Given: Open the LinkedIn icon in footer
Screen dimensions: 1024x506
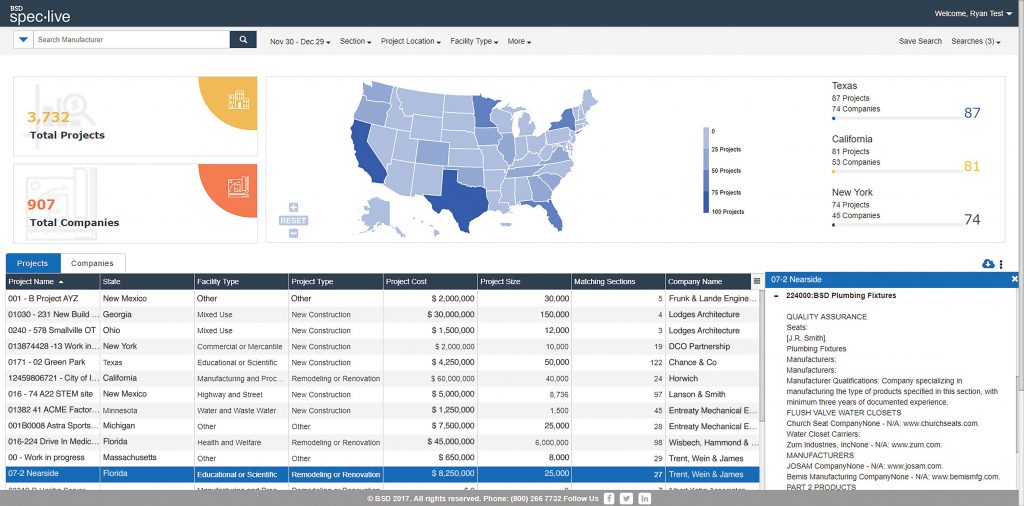Looking at the screenshot, I should [645, 499].
